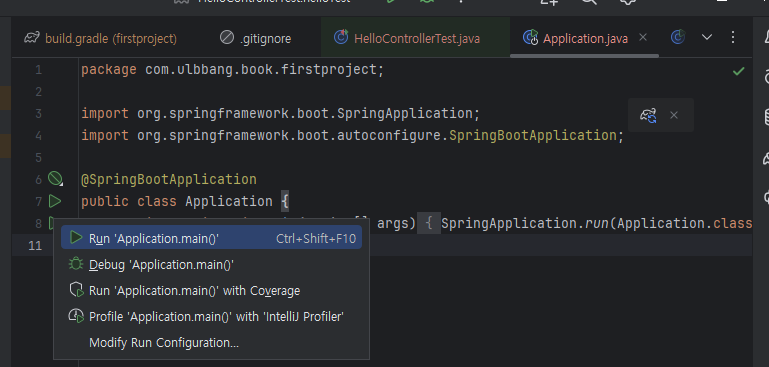This screenshot has height=367, width=769.
Task: Click line number 1 in the gutter
Action: click(x=38, y=70)
